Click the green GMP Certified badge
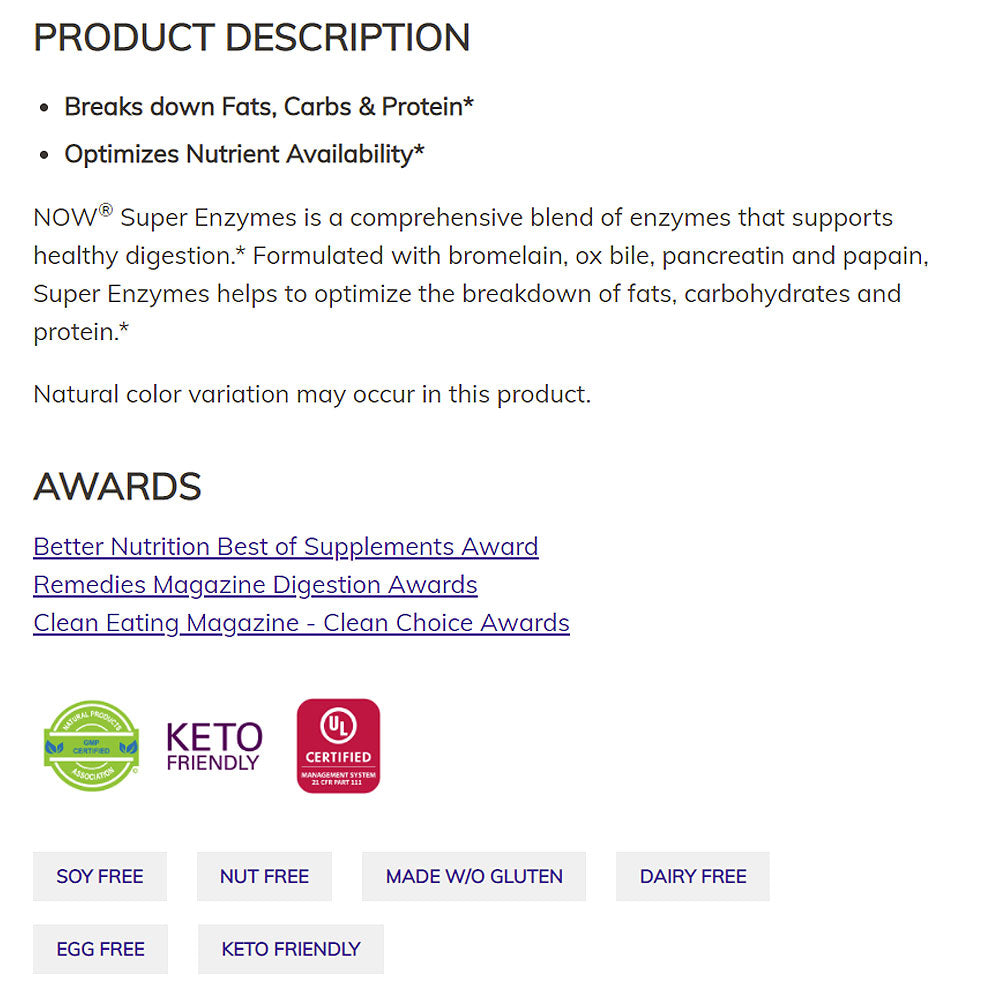The height and width of the screenshot is (1000, 1000). [x=91, y=746]
